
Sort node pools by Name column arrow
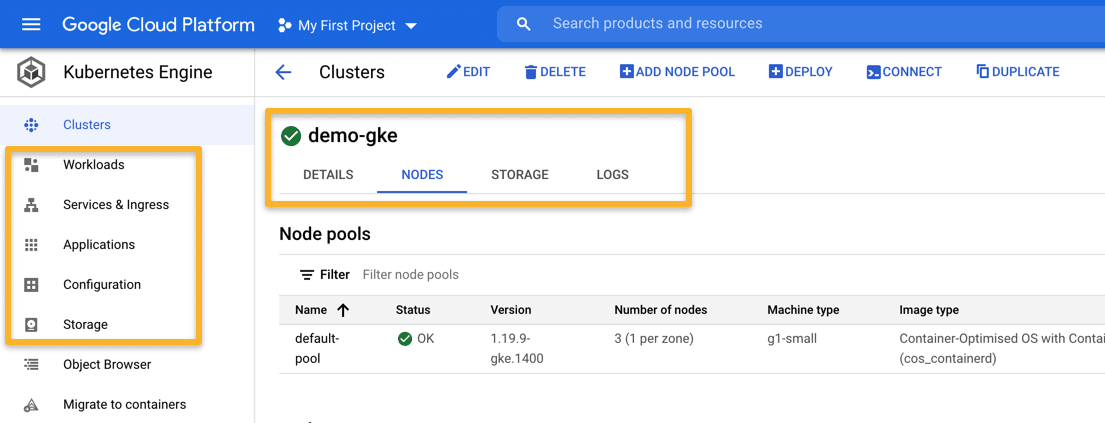coord(343,310)
